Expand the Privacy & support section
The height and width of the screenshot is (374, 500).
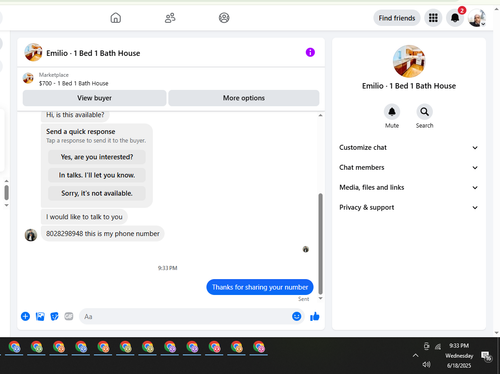click(x=409, y=208)
